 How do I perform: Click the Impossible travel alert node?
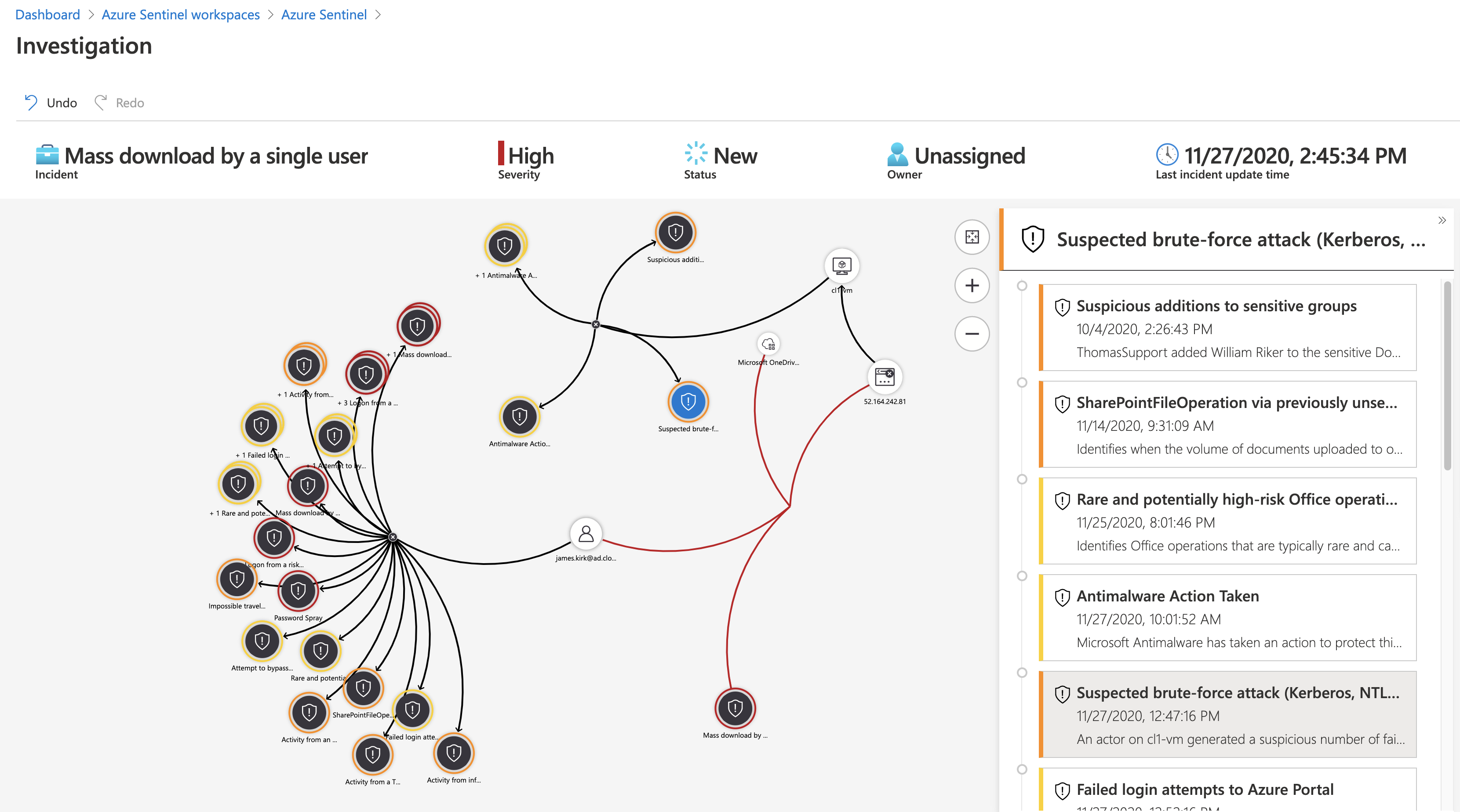[237, 579]
